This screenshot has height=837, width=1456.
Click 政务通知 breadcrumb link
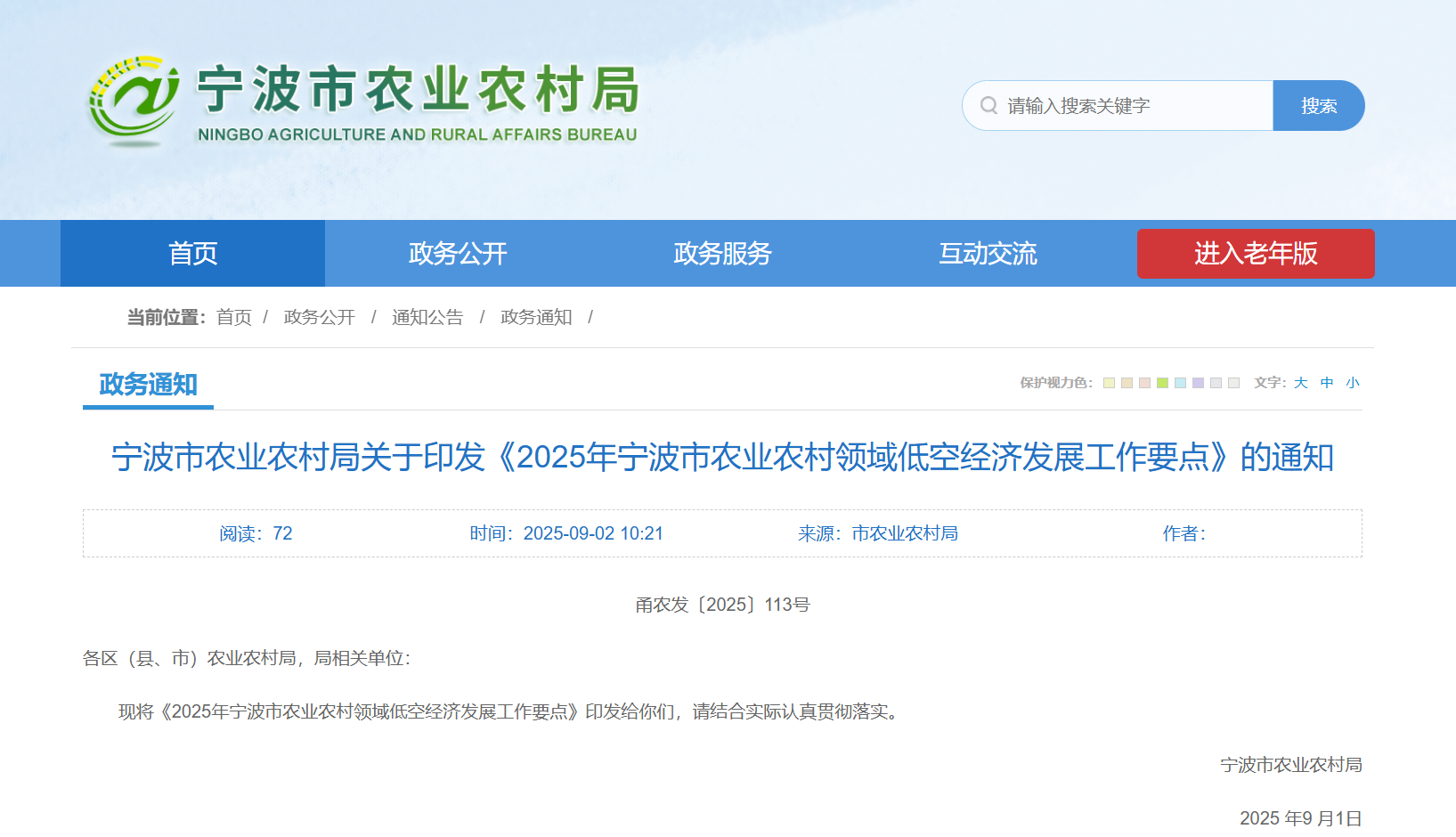(536, 317)
